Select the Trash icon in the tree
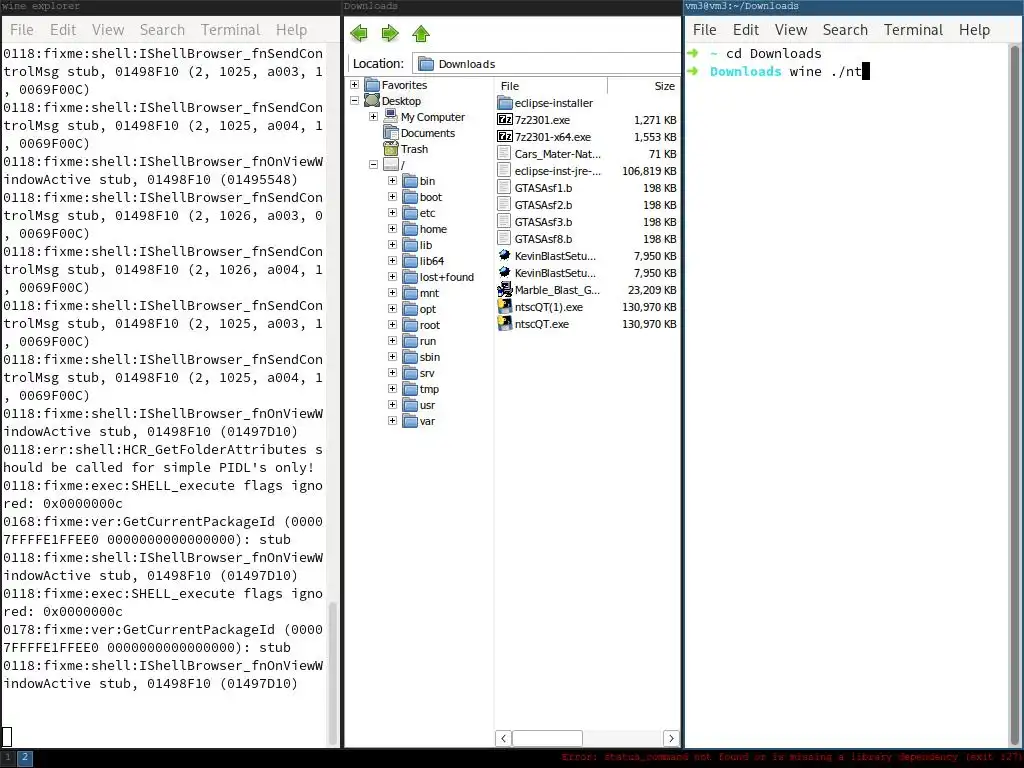This screenshot has width=1024, height=768. pos(391,149)
